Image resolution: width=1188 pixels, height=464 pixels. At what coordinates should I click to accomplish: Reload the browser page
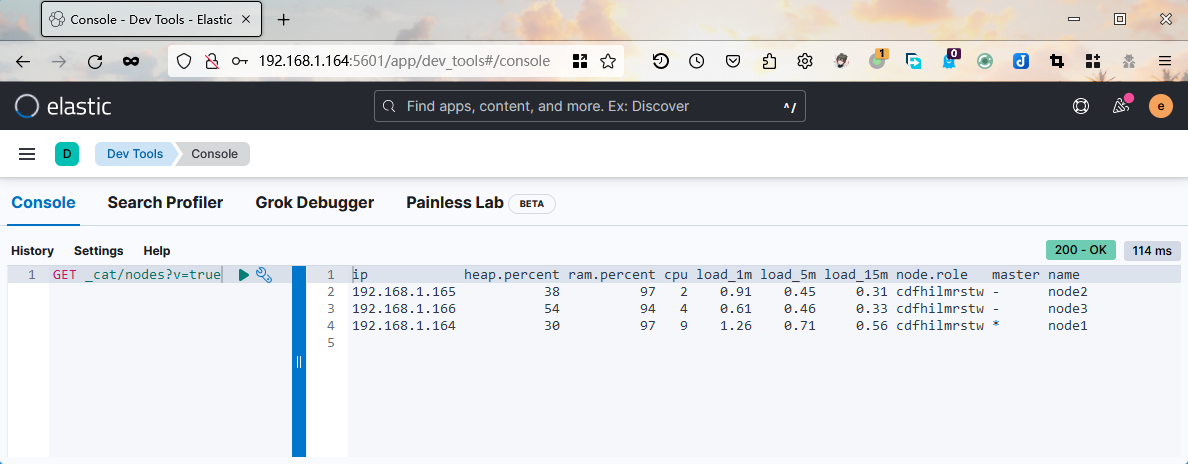95,61
